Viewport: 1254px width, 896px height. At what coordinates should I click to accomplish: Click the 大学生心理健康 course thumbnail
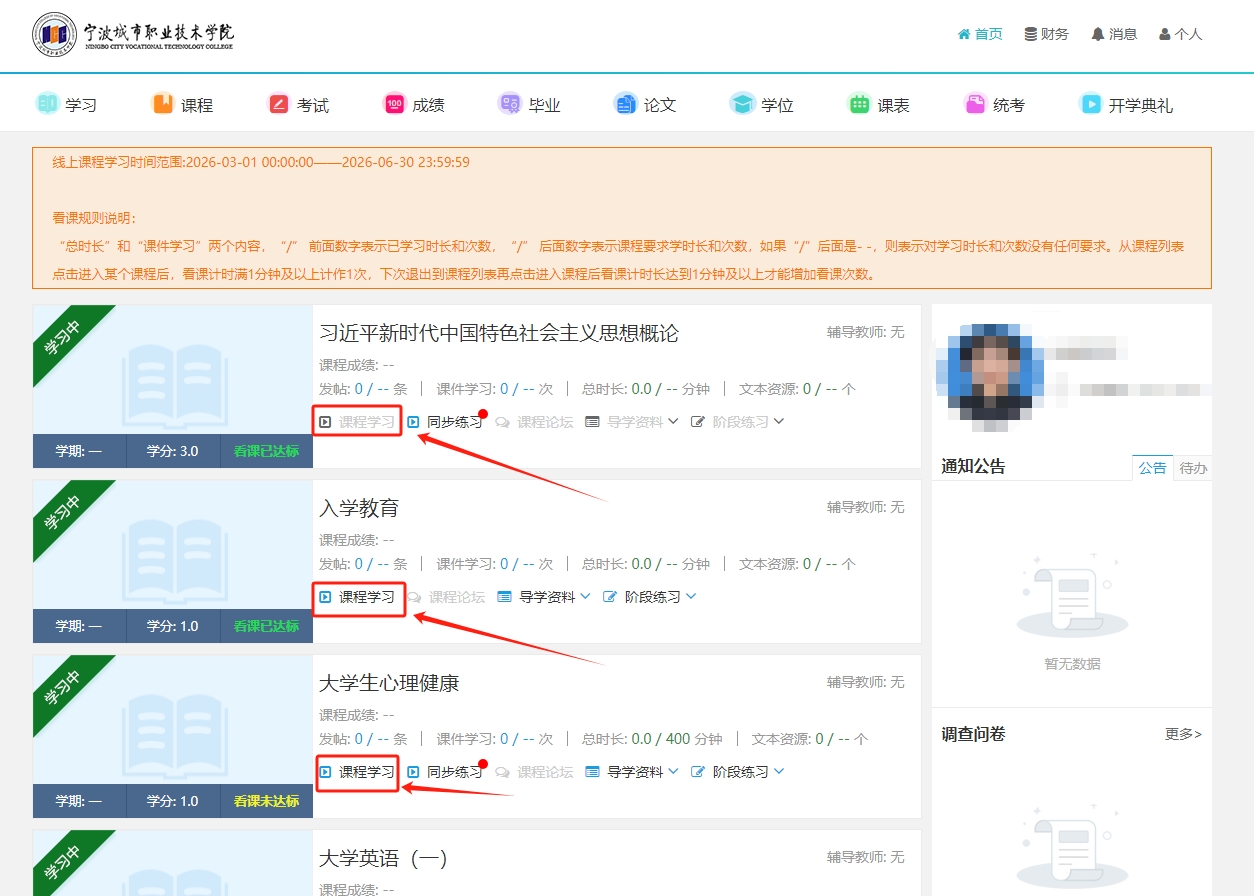[x=173, y=735]
